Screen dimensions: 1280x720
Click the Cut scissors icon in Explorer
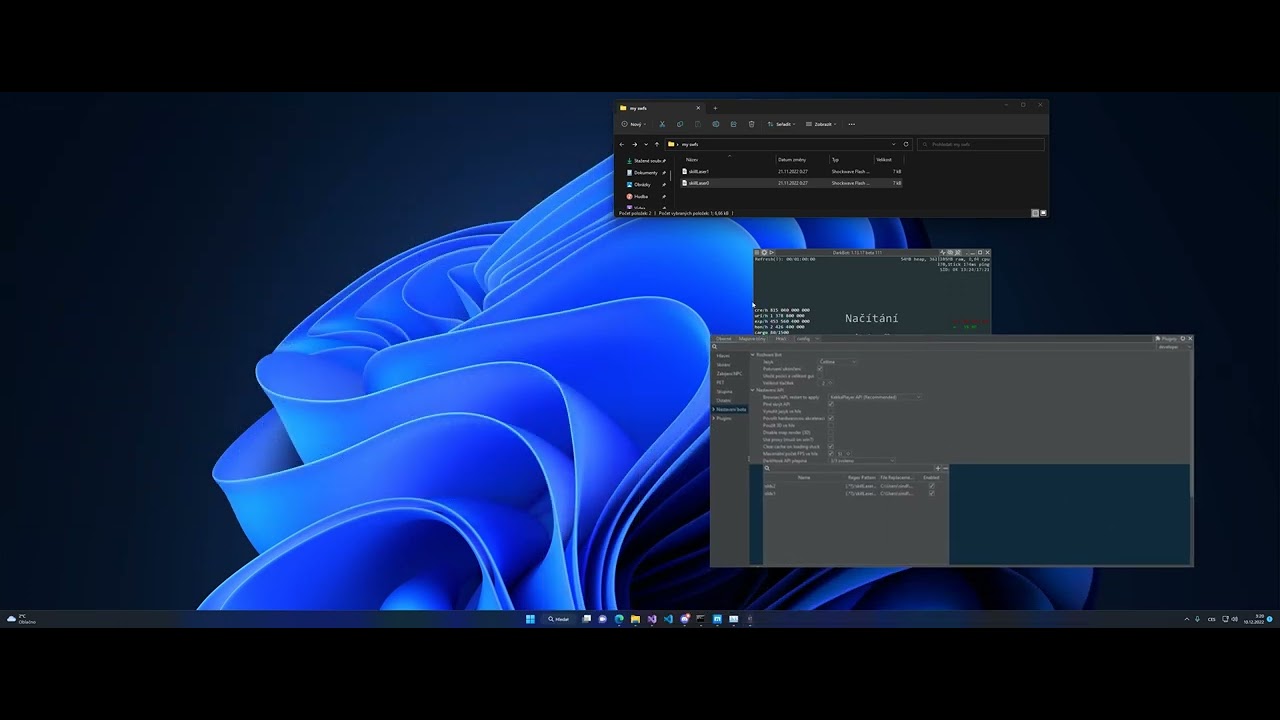(x=662, y=124)
